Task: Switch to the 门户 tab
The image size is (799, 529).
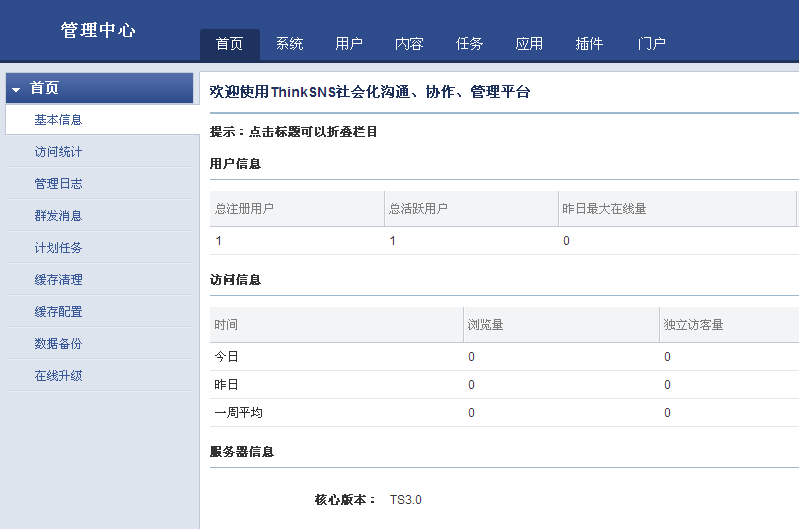Action: coord(651,44)
